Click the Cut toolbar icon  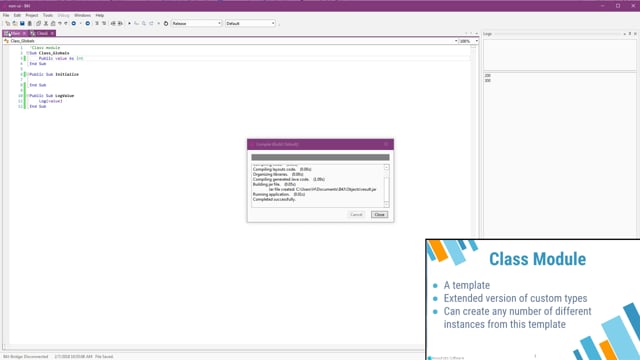tap(46, 24)
